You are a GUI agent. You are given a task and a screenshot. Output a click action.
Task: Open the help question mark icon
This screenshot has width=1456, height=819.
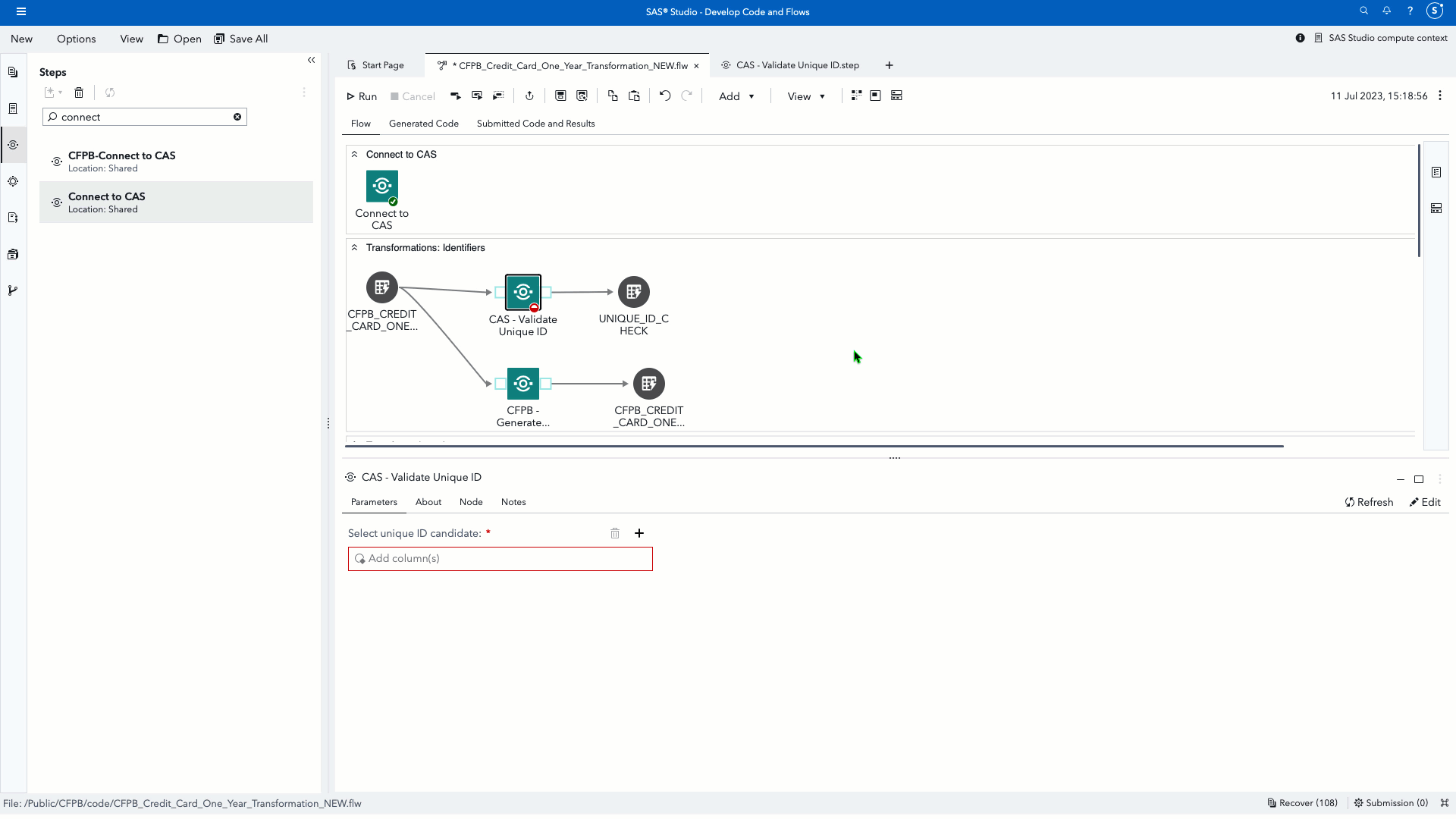pyautogui.click(x=1410, y=11)
